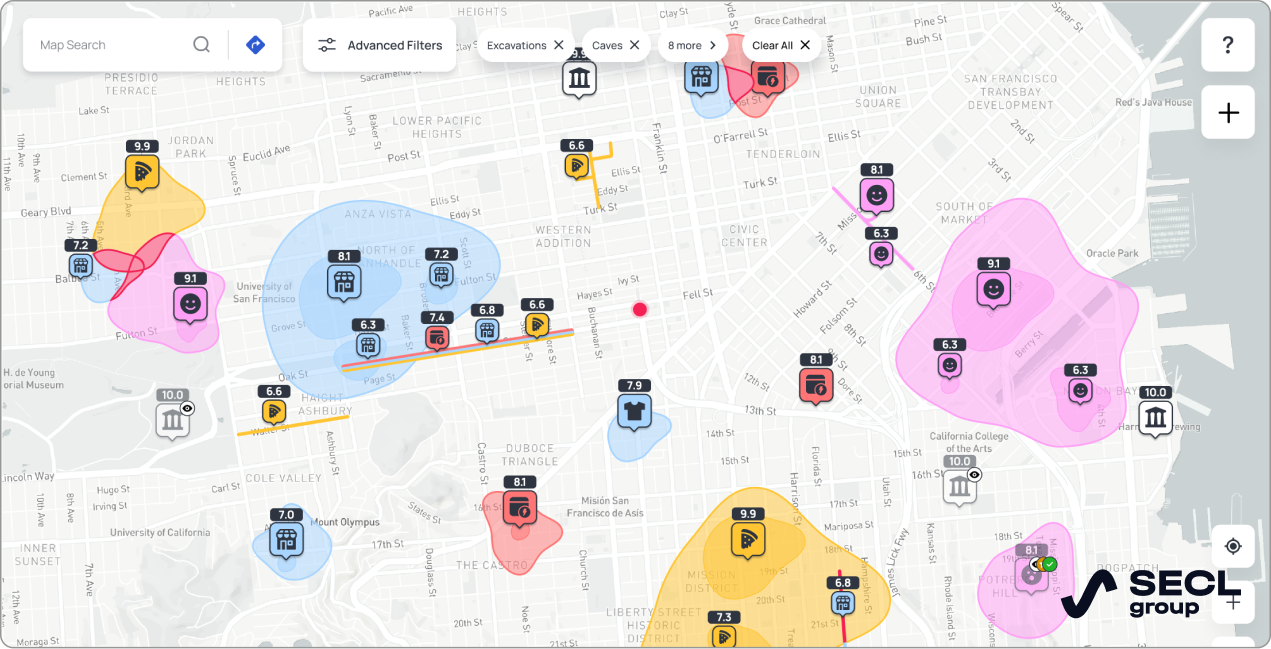Select the Caves filter chip
The width and height of the screenshot is (1271, 649).
click(608, 45)
